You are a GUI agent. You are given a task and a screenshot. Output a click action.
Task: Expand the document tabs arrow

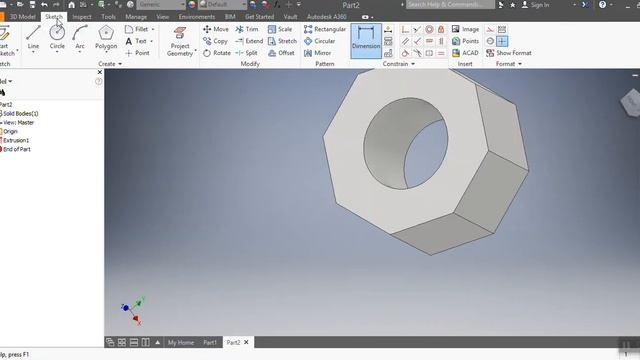coord(158,342)
